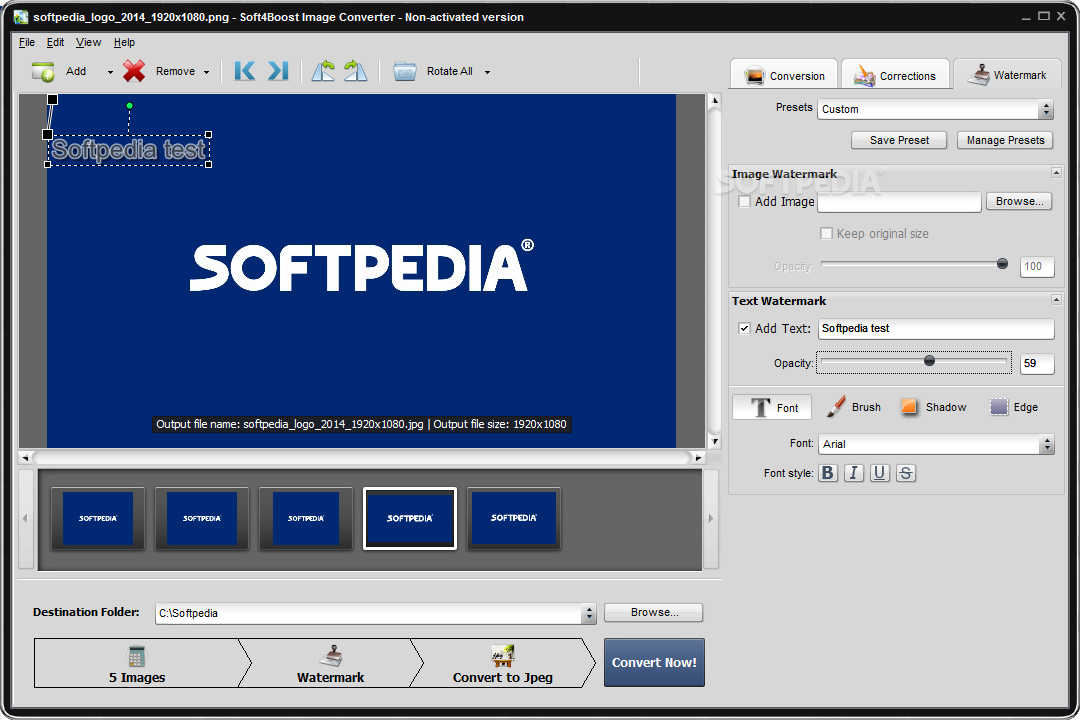
Task: Click the calculator icon above 5 Images
Action: coord(136,656)
